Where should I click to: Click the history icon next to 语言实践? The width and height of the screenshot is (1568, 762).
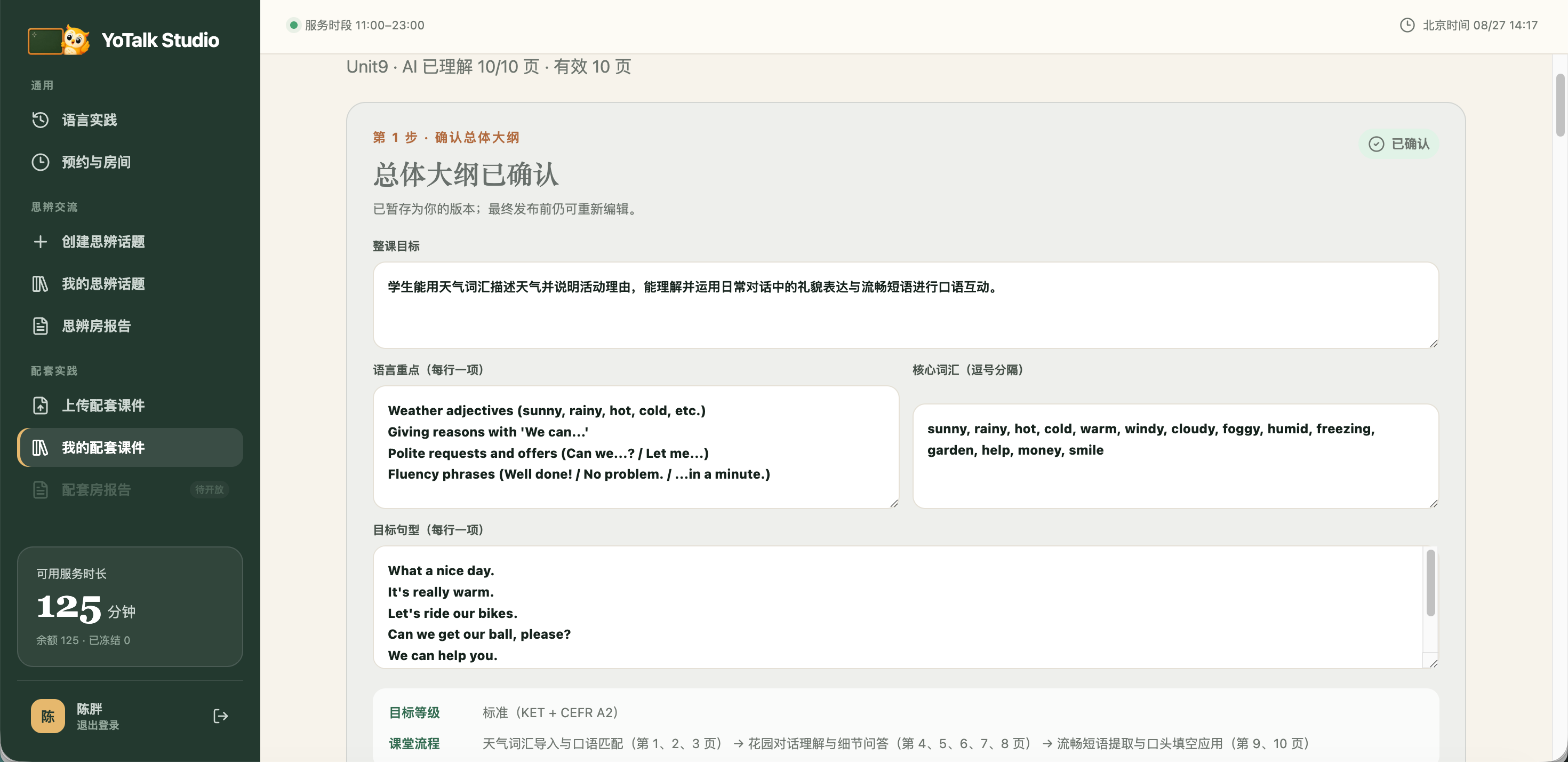pos(40,120)
